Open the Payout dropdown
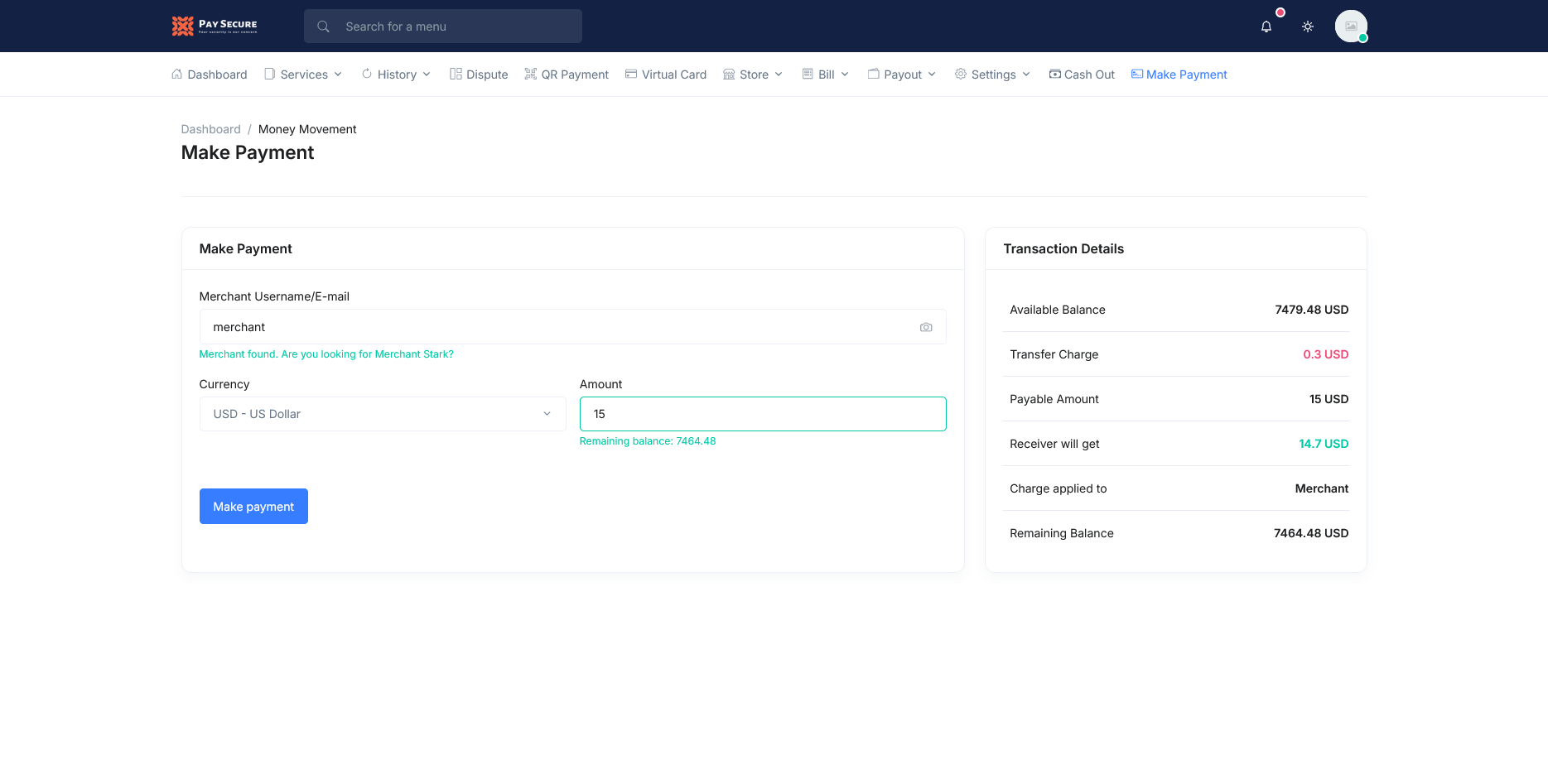Image resolution: width=1548 pixels, height=784 pixels. (901, 74)
